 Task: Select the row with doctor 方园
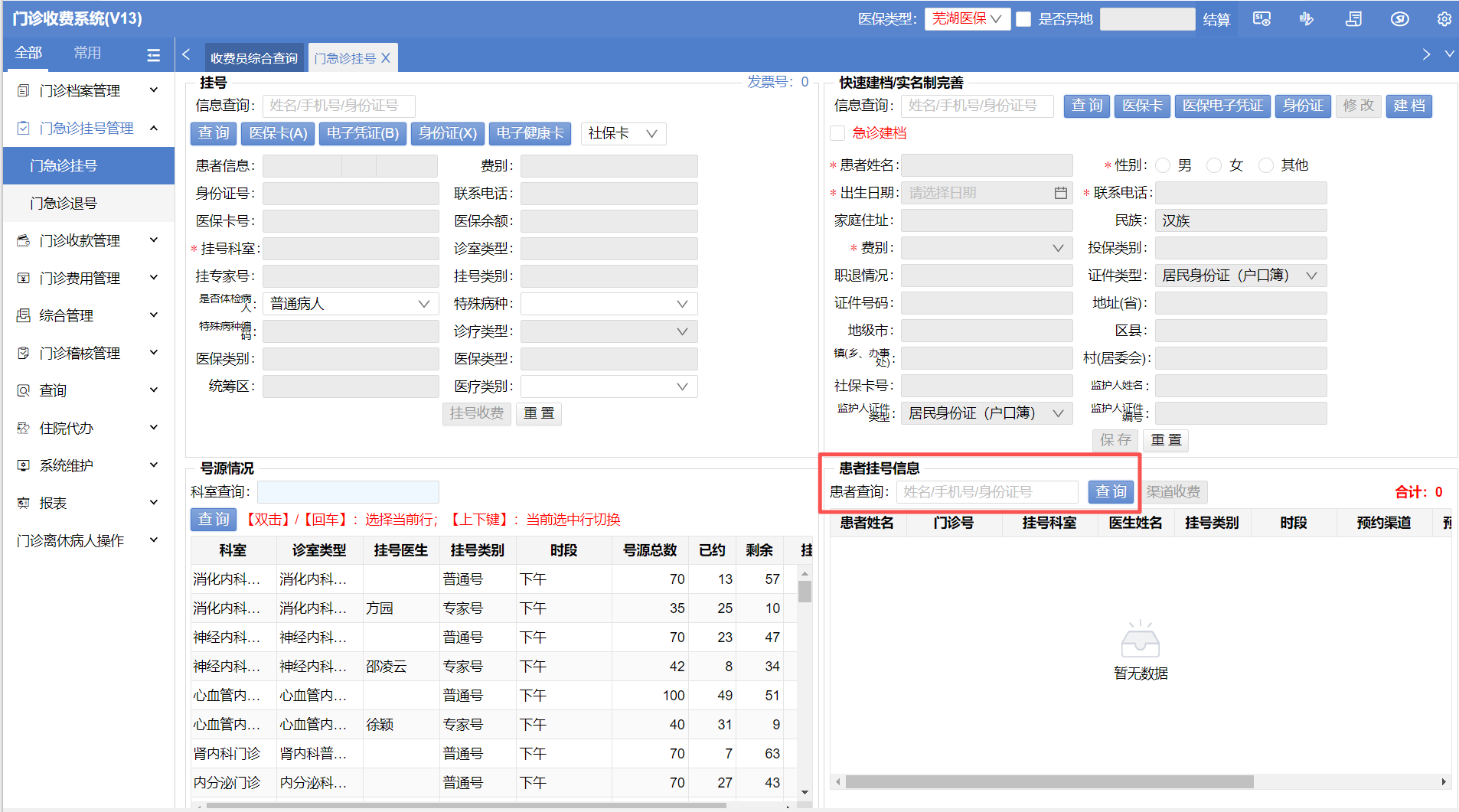pyautogui.click(x=494, y=608)
